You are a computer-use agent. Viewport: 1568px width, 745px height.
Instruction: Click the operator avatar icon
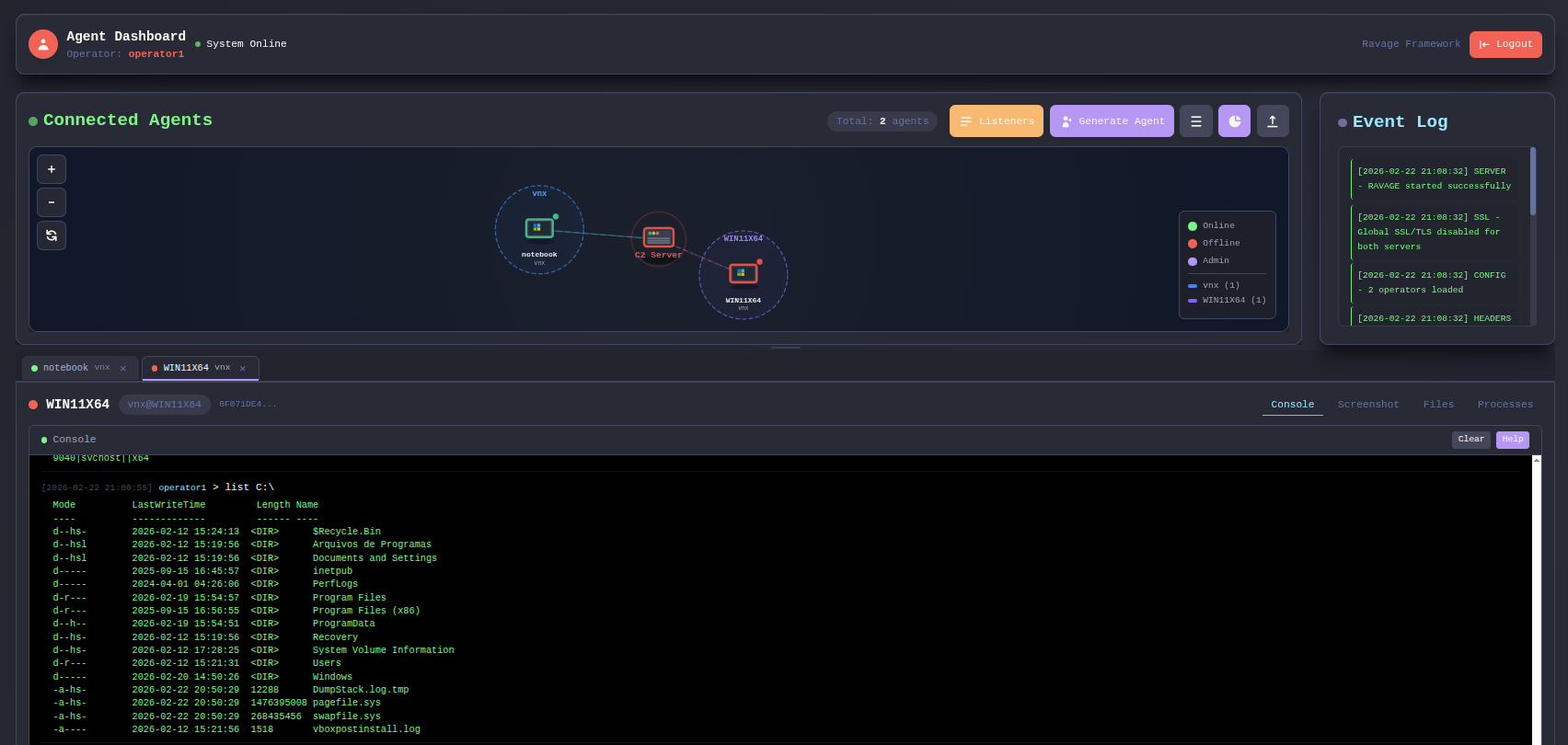click(43, 44)
